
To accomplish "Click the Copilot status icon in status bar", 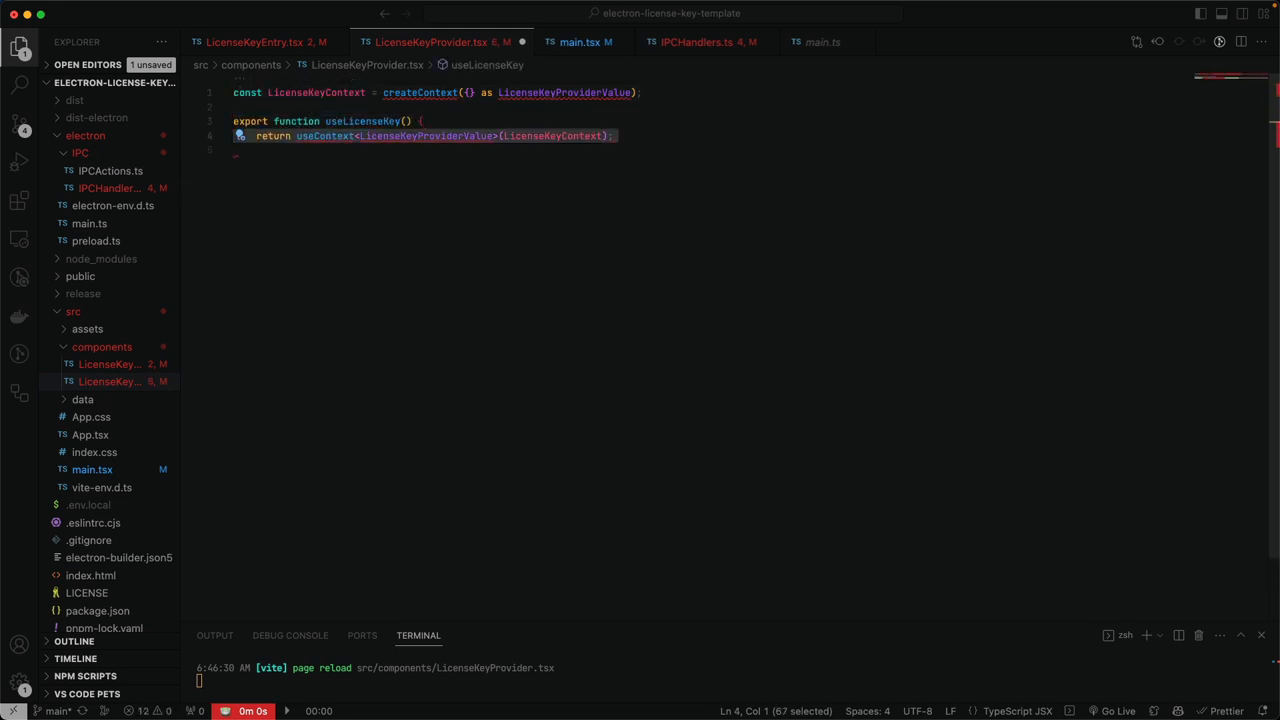I will 1178,711.
